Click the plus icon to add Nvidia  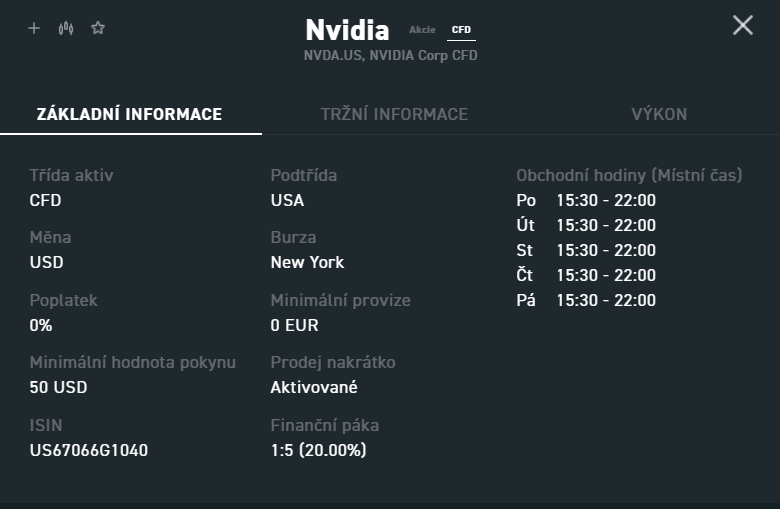coord(34,28)
